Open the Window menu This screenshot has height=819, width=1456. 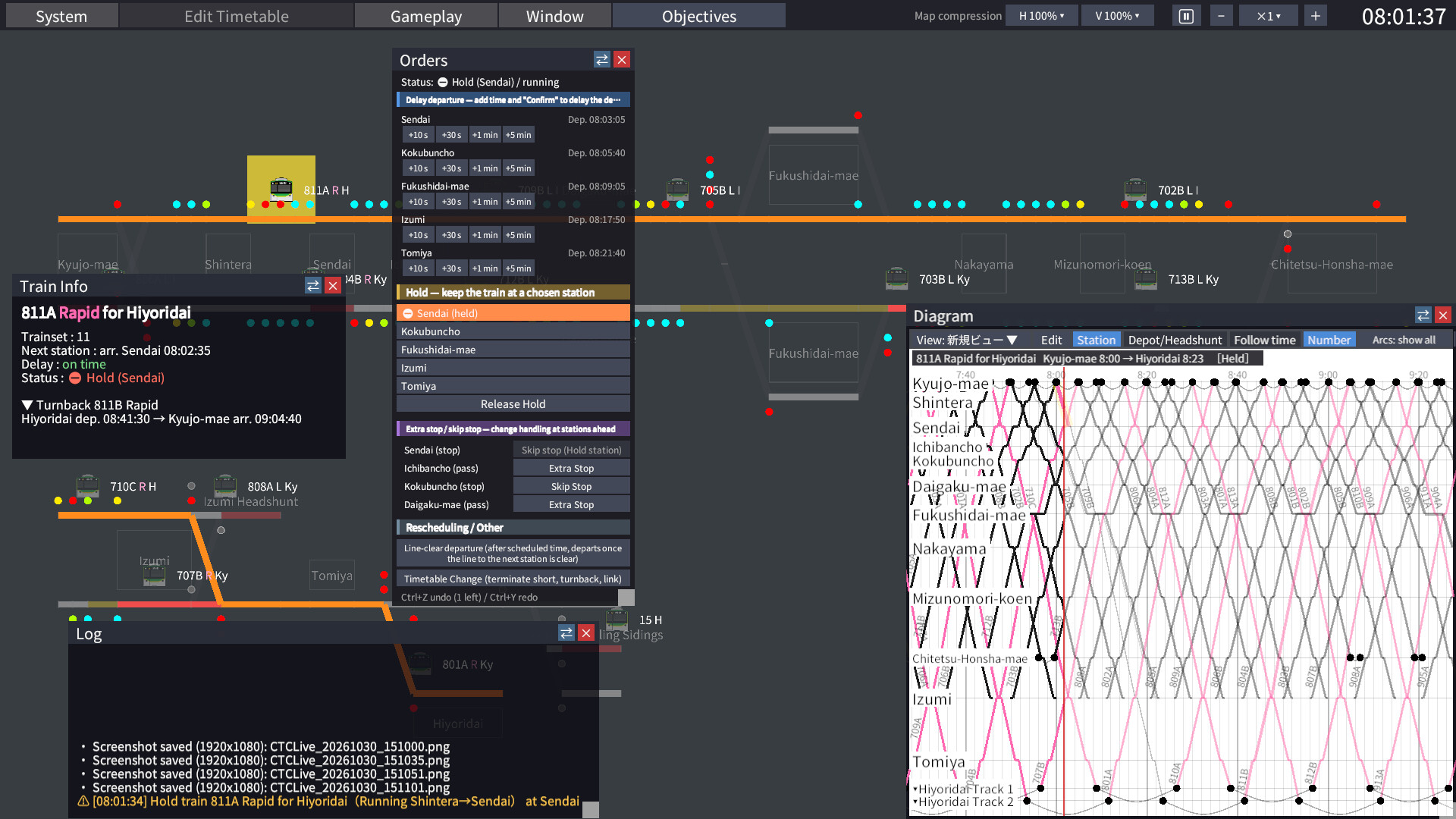click(555, 16)
